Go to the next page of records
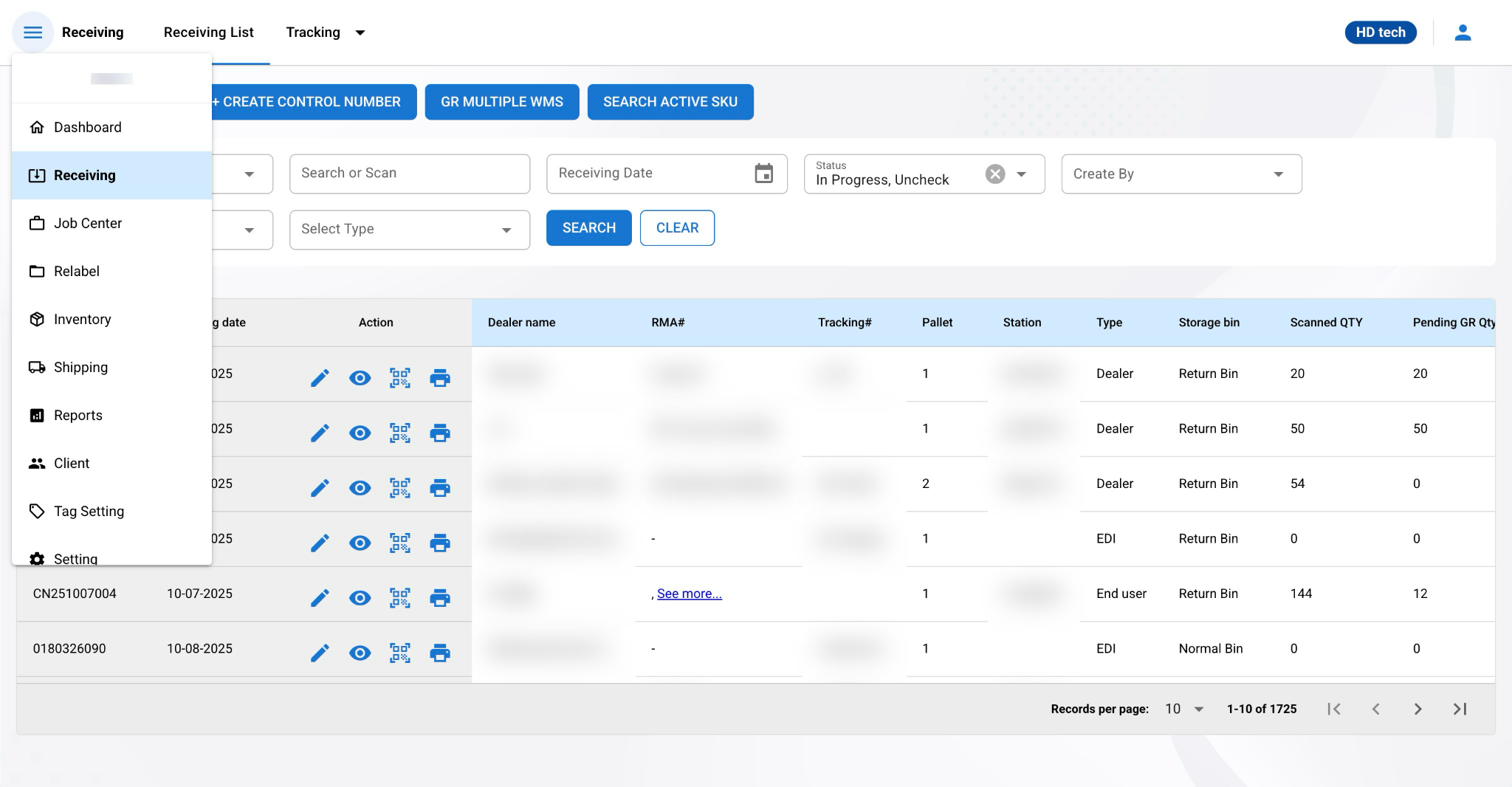 pyautogui.click(x=1417, y=709)
